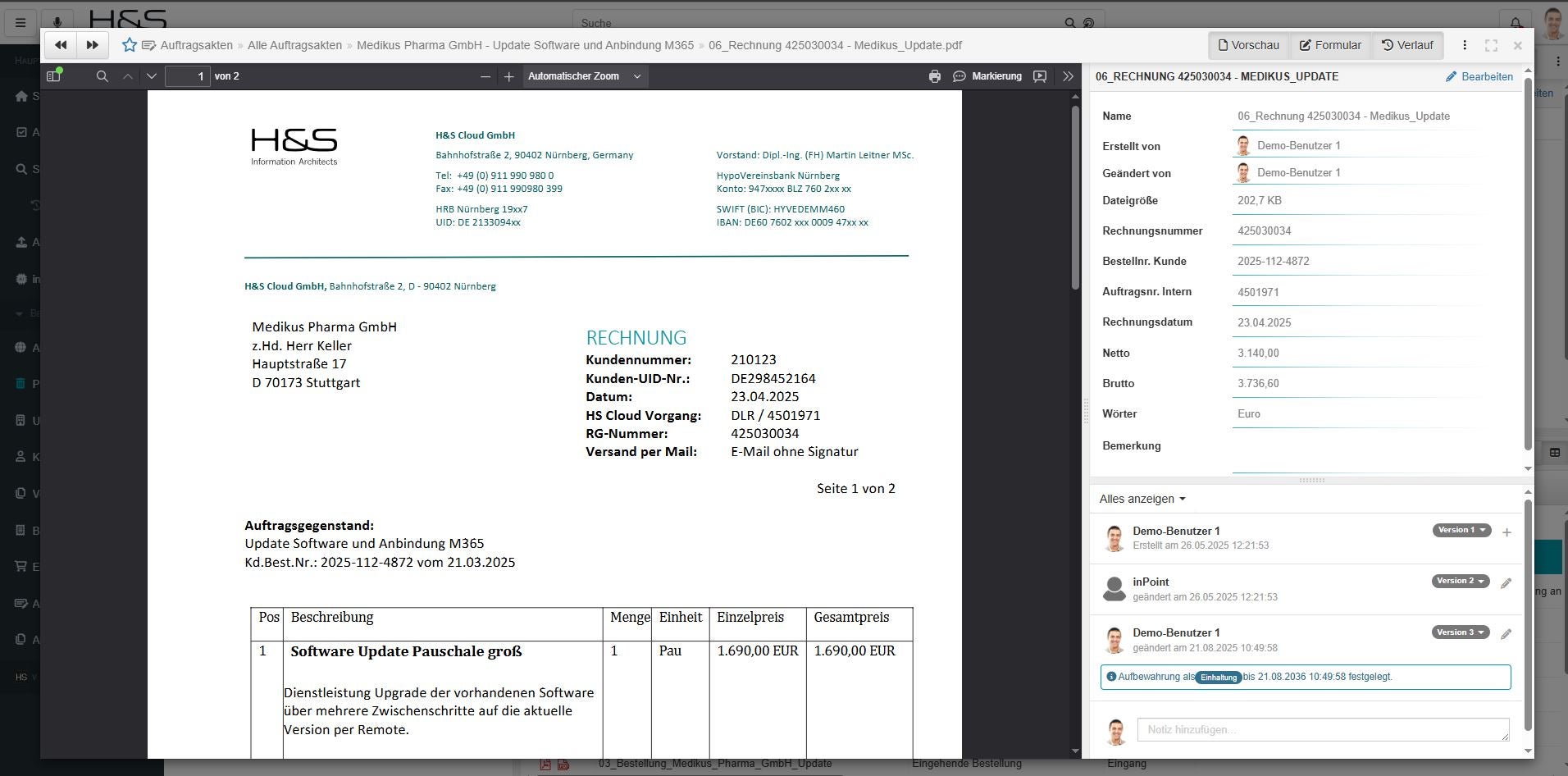The image size is (1568, 776).
Task: Click the edit-list icon beside the favorite star
Action: 148,45
